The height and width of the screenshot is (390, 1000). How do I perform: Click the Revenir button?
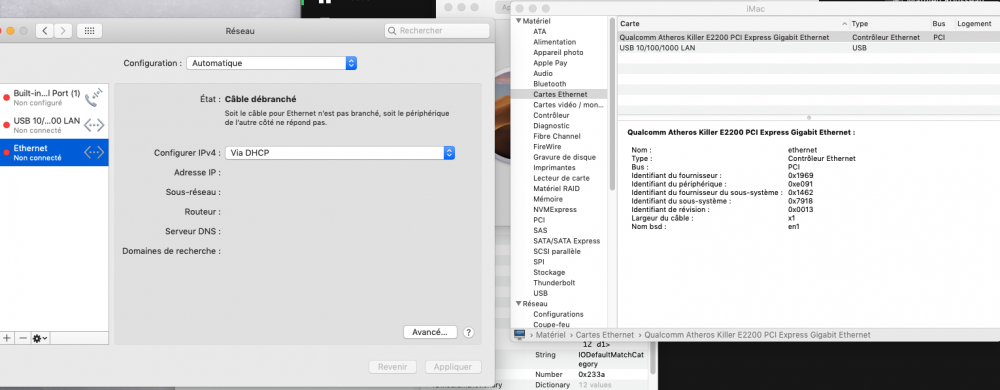393,367
